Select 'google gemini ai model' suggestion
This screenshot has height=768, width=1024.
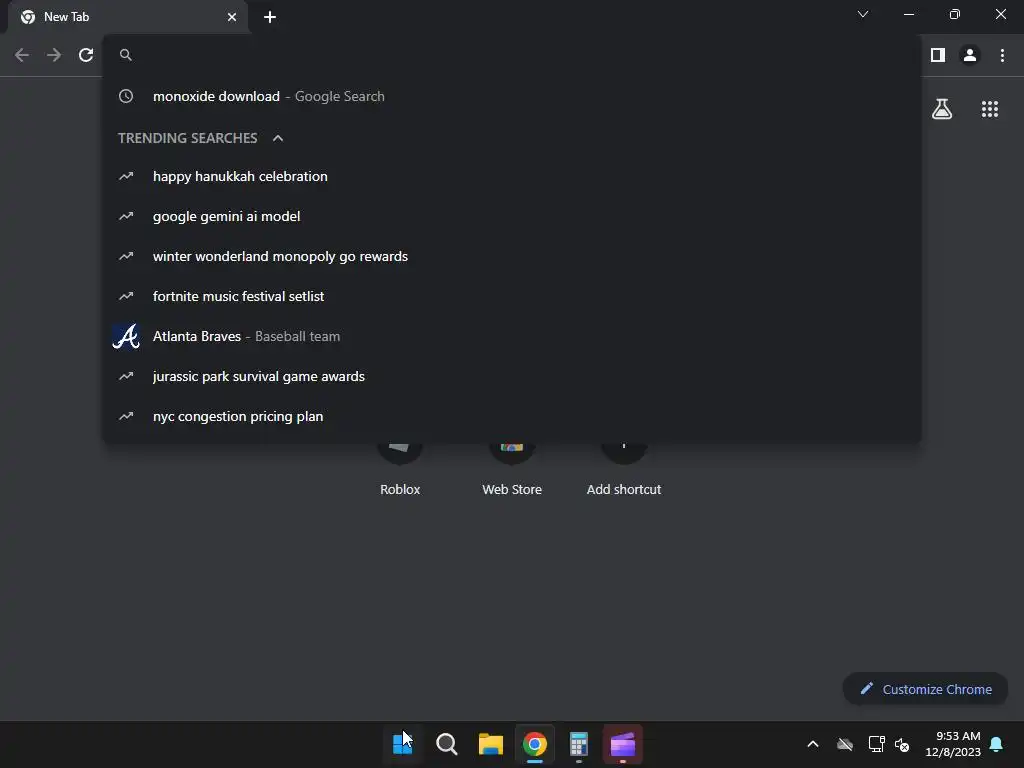(x=512, y=216)
